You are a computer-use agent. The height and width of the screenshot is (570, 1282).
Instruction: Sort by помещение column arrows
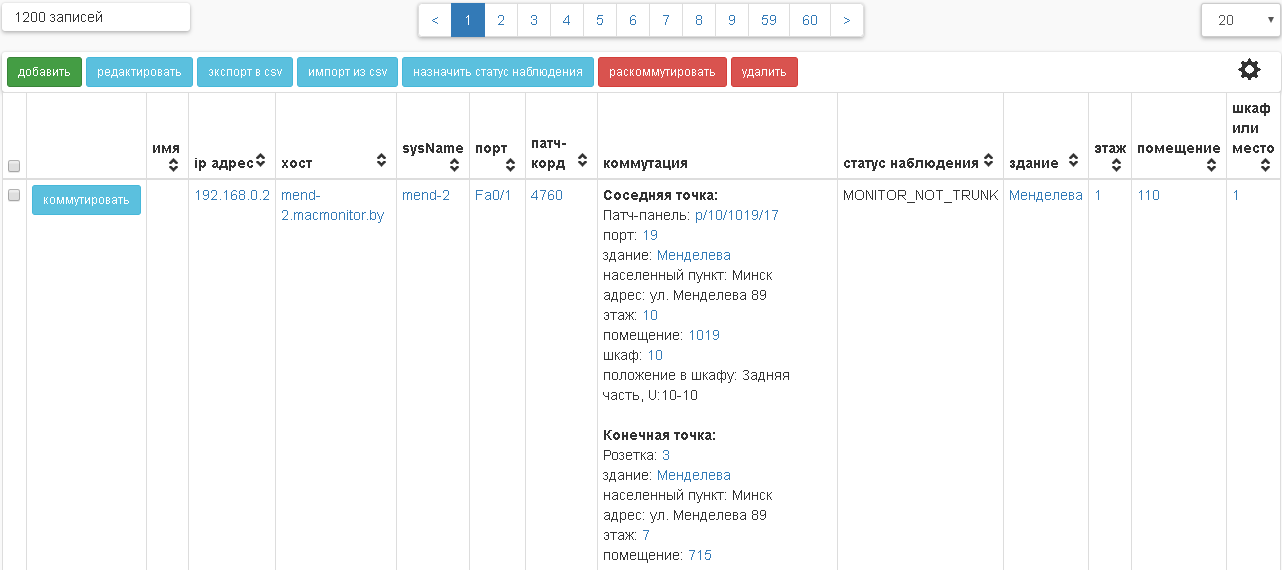pos(1213,165)
